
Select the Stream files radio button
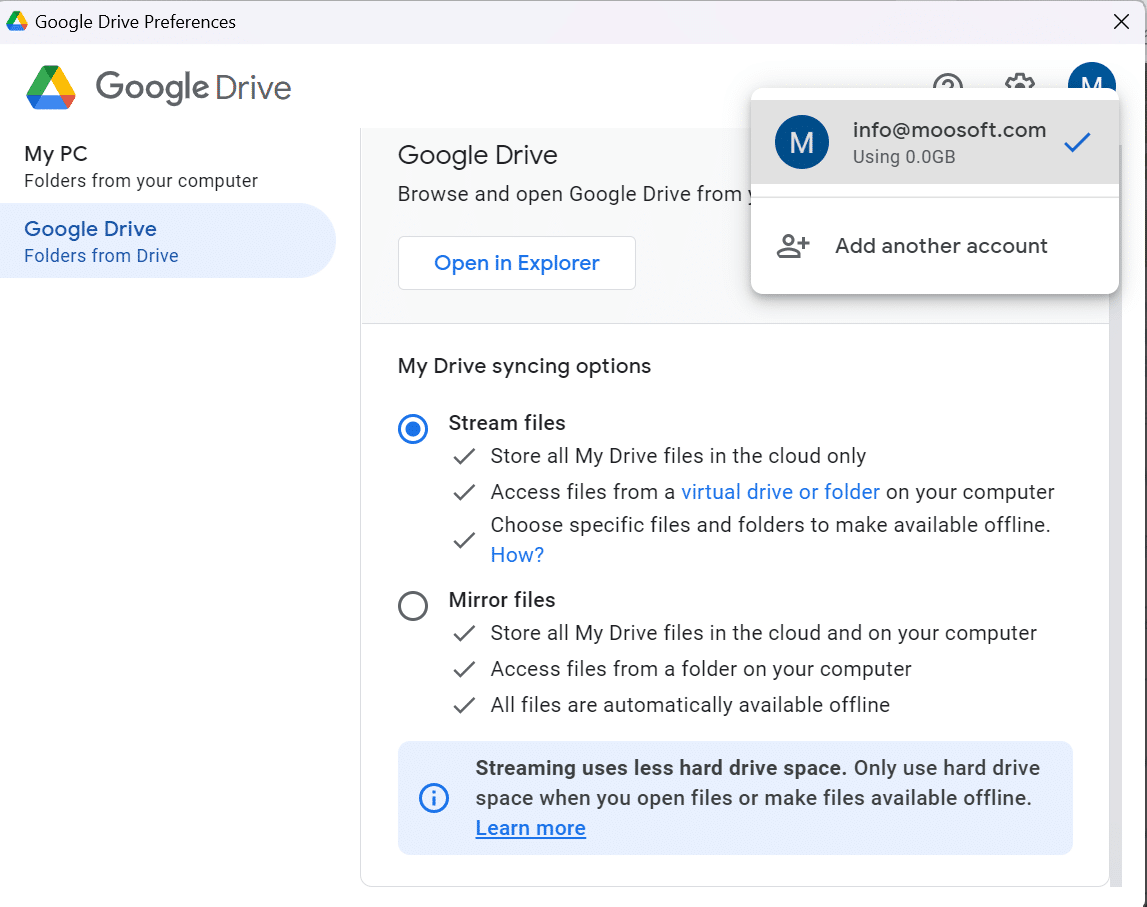(413, 429)
